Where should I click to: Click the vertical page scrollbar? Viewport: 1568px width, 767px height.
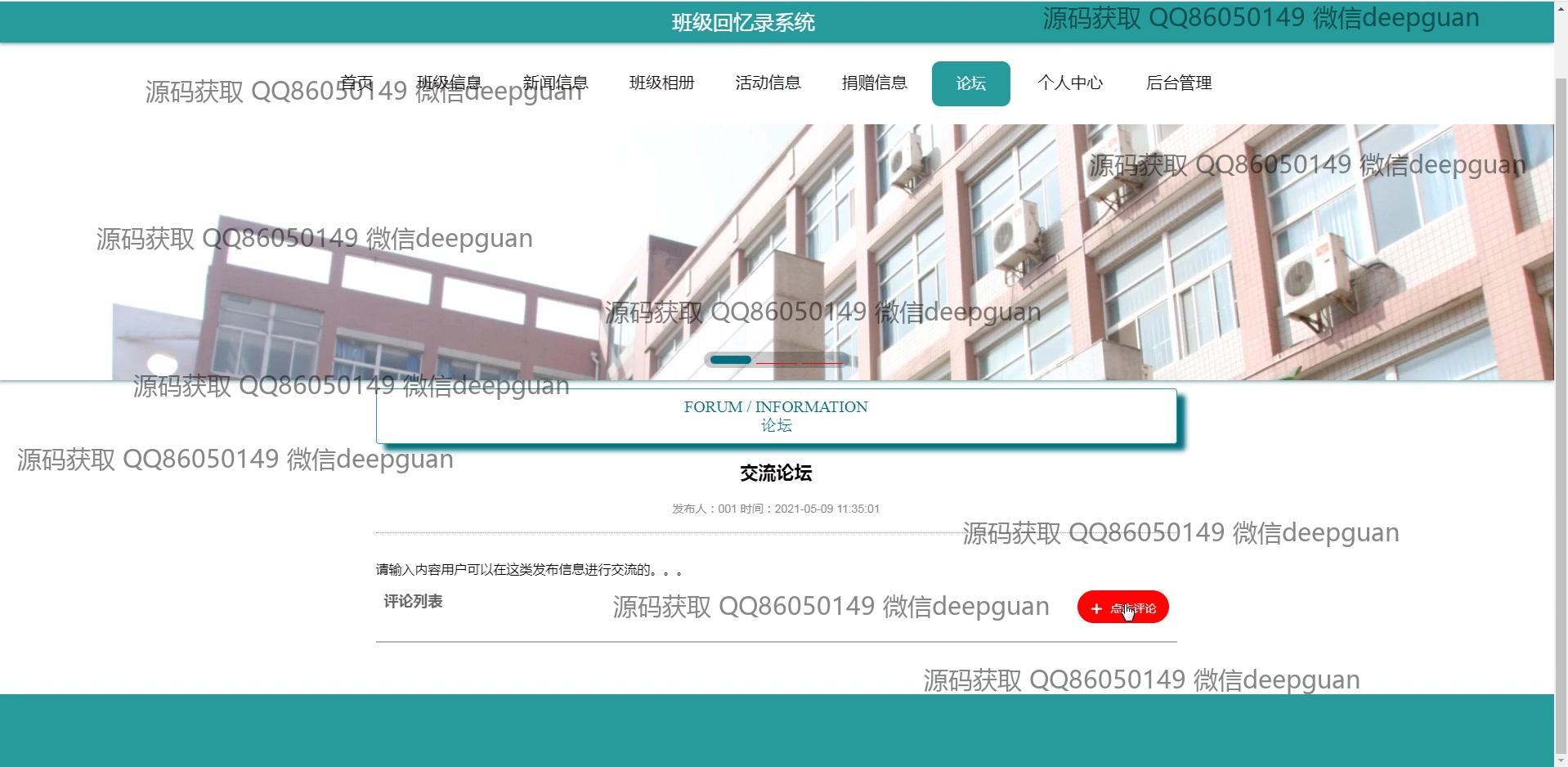(1560, 409)
